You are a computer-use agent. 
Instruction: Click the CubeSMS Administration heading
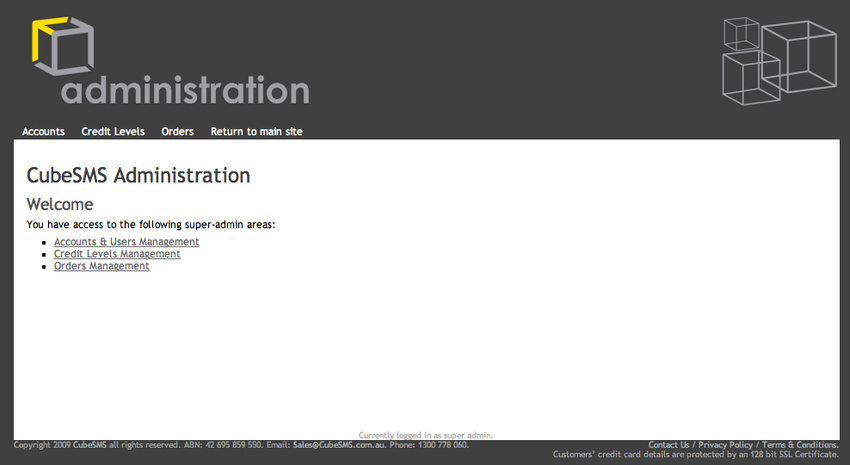pyautogui.click(x=138, y=176)
